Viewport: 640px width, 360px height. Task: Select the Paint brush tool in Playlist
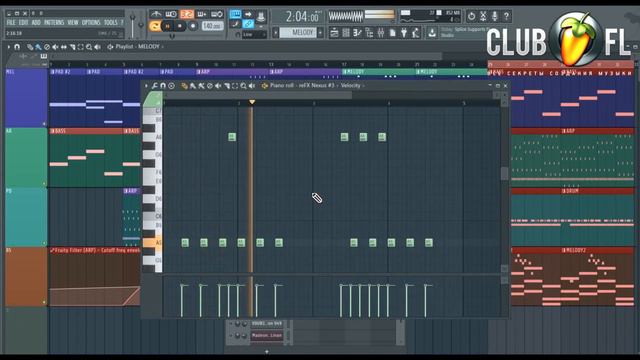coord(38,47)
